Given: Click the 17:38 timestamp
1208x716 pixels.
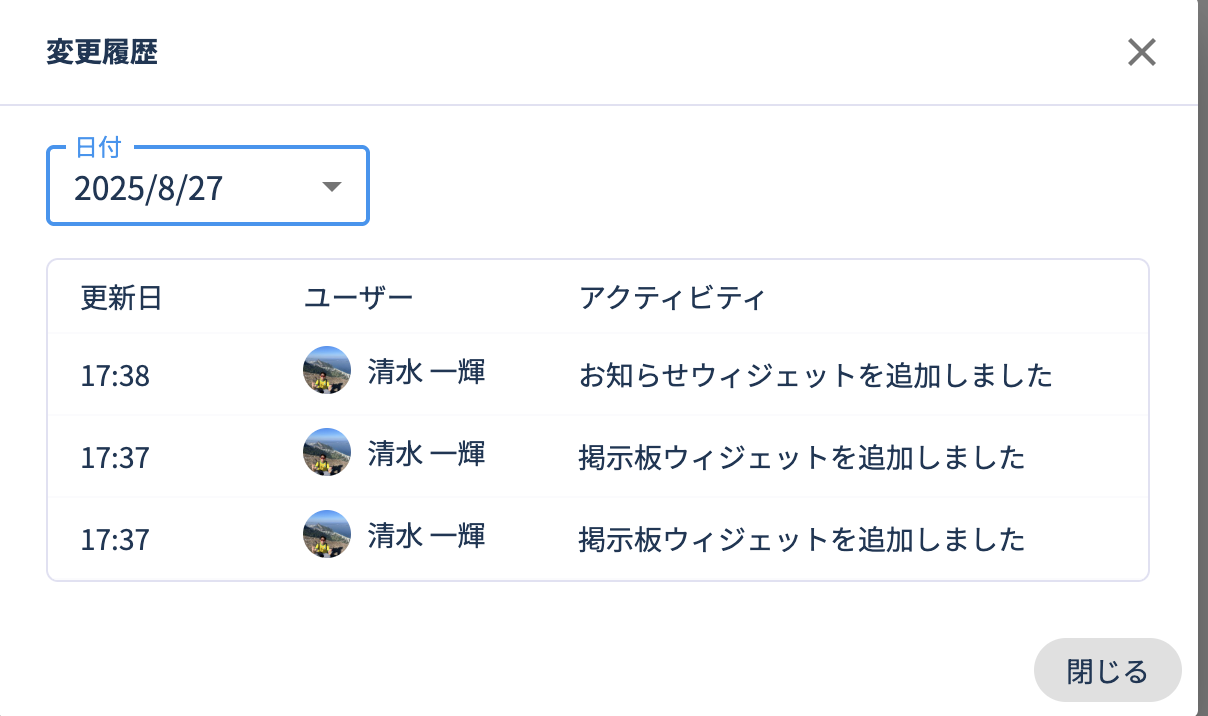Looking at the screenshot, I should pos(115,377).
